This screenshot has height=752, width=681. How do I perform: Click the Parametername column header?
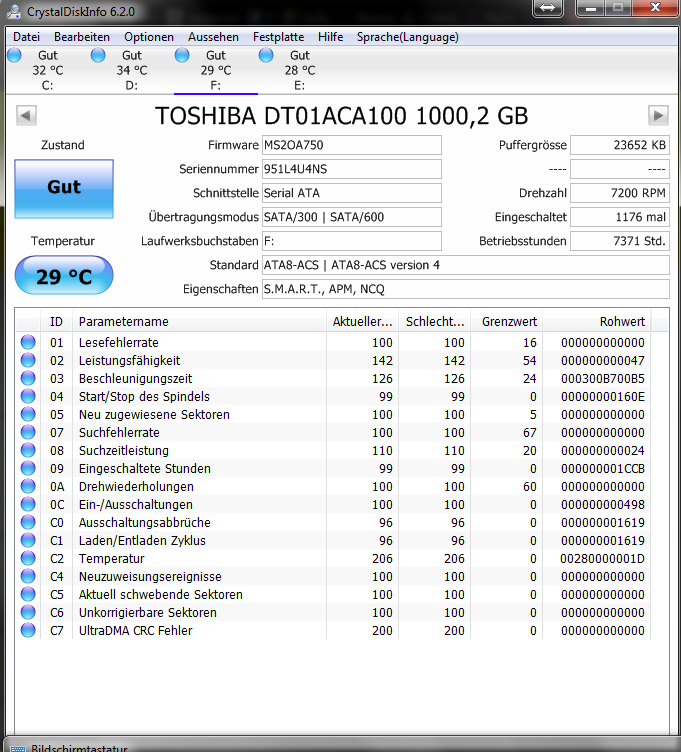click(199, 321)
